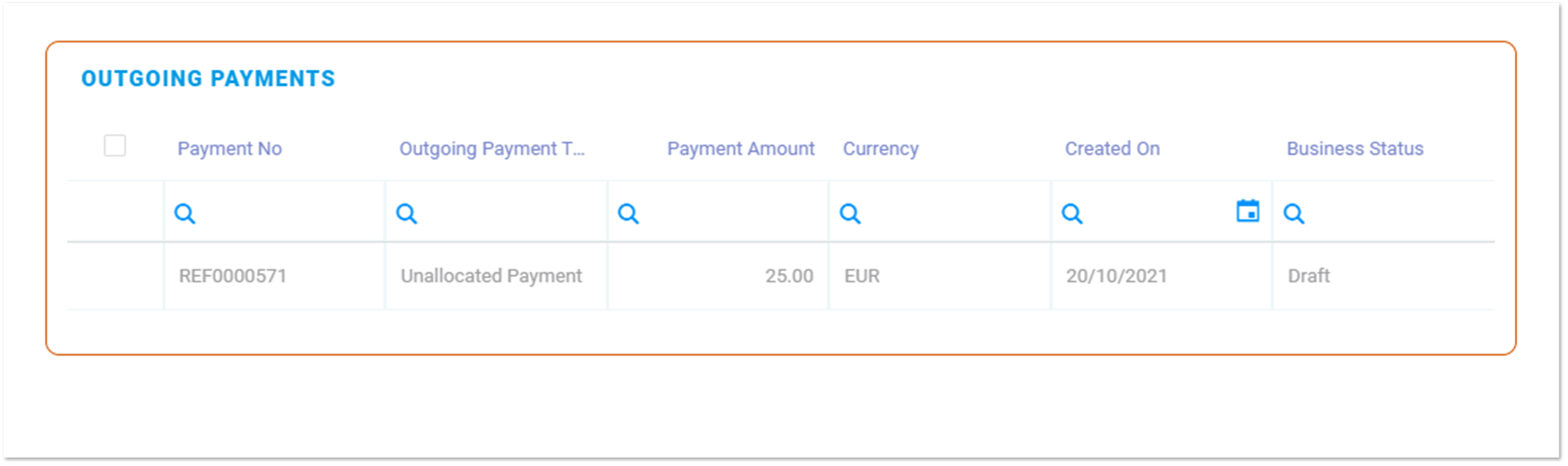This screenshot has height=466, width=1568.
Task: Click the Created On column header
Action: pyautogui.click(x=1112, y=149)
